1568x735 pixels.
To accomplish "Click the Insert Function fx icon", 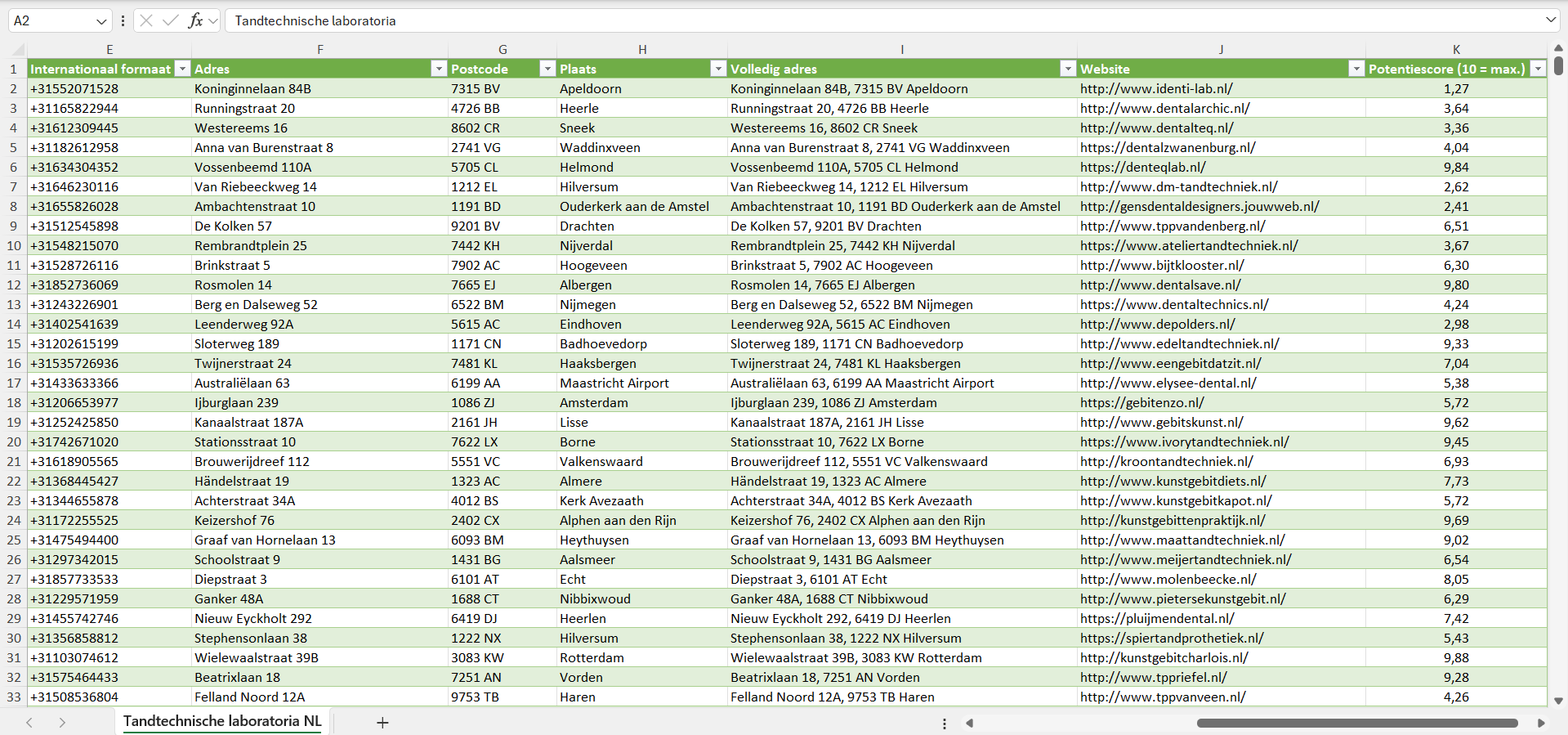I will click(x=195, y=20).
